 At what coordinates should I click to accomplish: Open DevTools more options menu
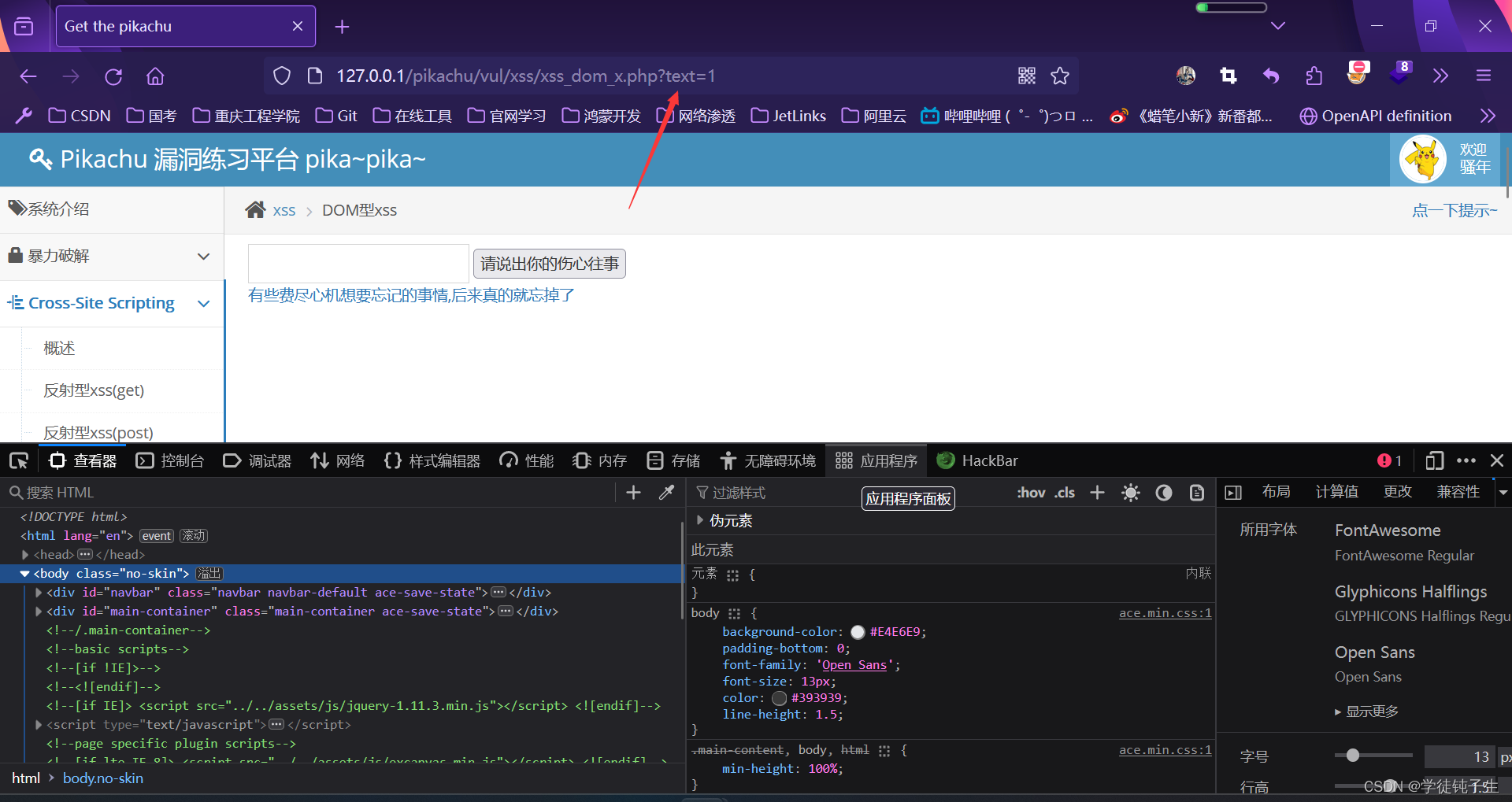(1466, 460)
